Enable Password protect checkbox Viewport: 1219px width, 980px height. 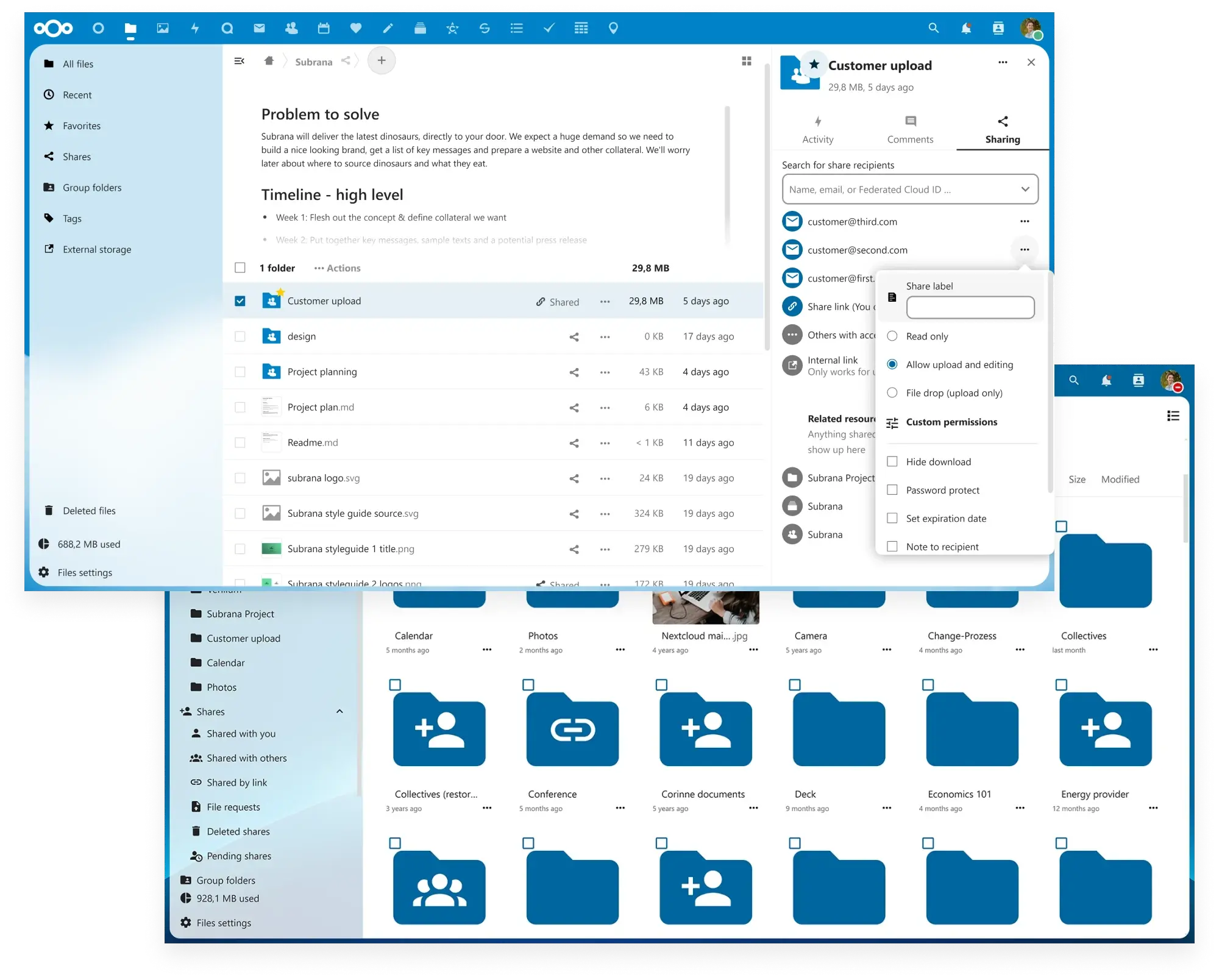pos(892,490)
